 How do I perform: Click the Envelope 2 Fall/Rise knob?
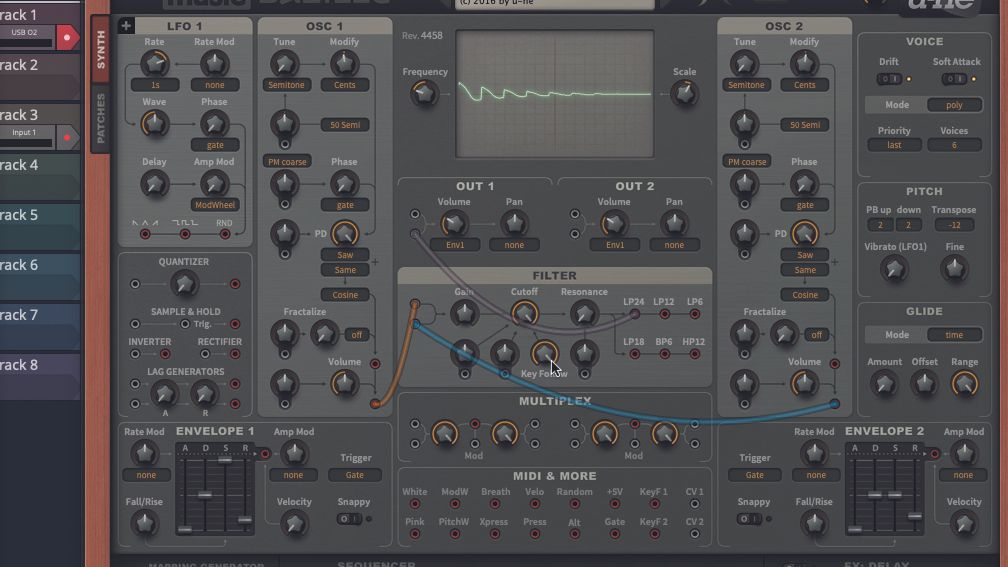tap(814, 524)
